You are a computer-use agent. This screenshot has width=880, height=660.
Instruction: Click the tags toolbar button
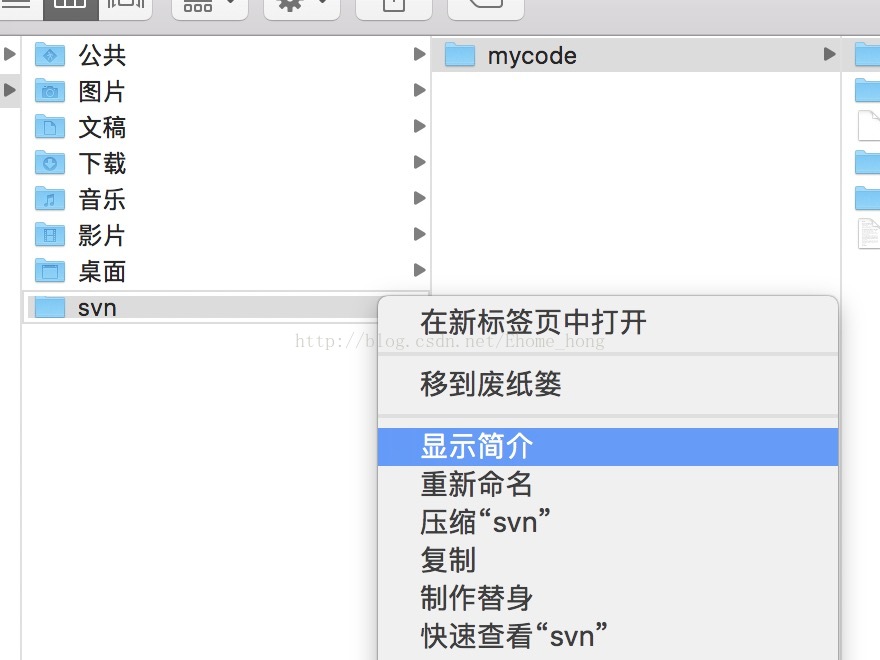[x=485, y=8]
